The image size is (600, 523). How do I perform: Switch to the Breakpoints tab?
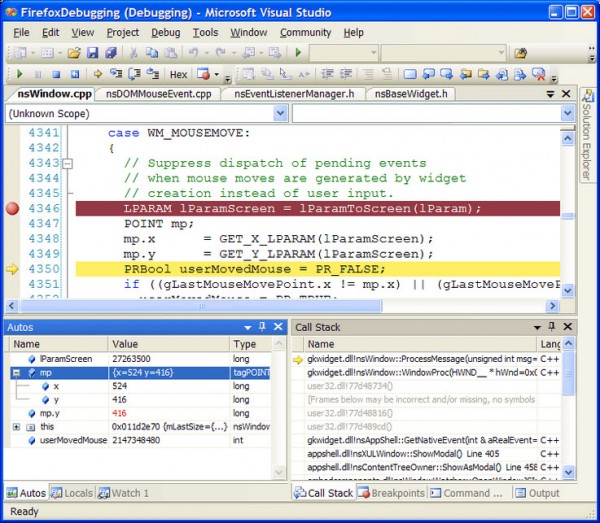pos(392,493)
